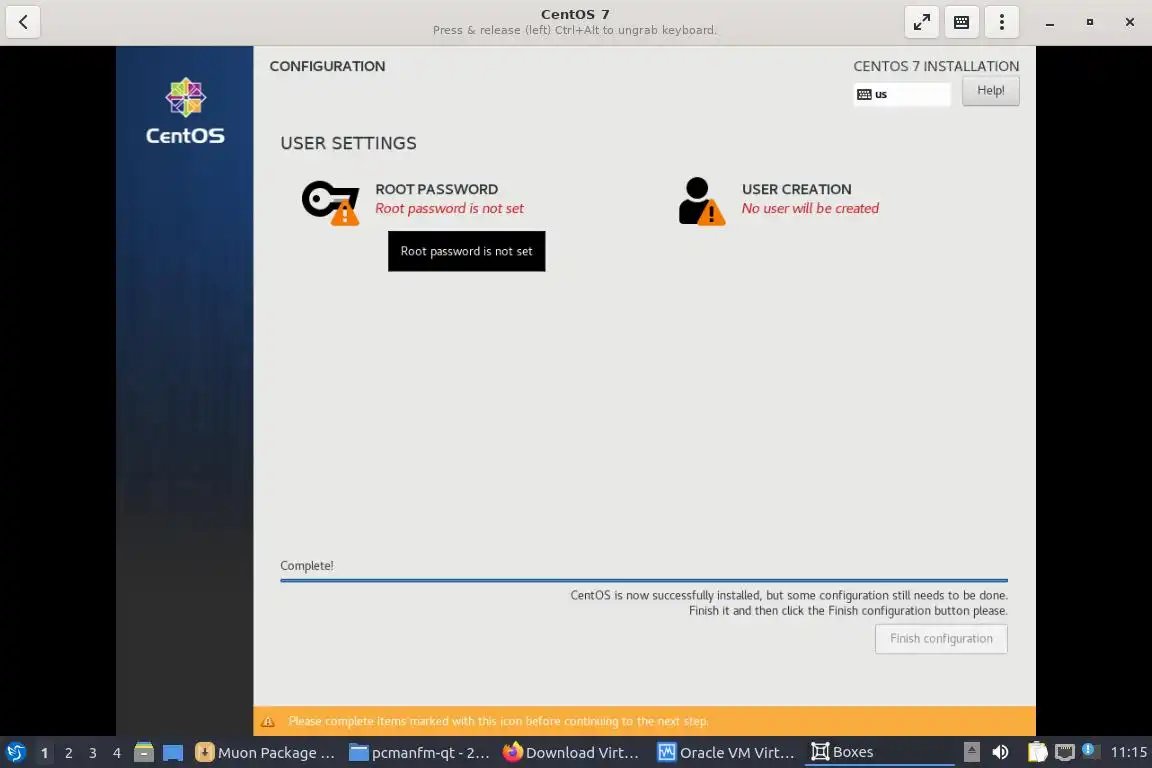Toggle fullscreen mode in Boxes
This screenshot has width=1152, height=768.
click(921, 22)
